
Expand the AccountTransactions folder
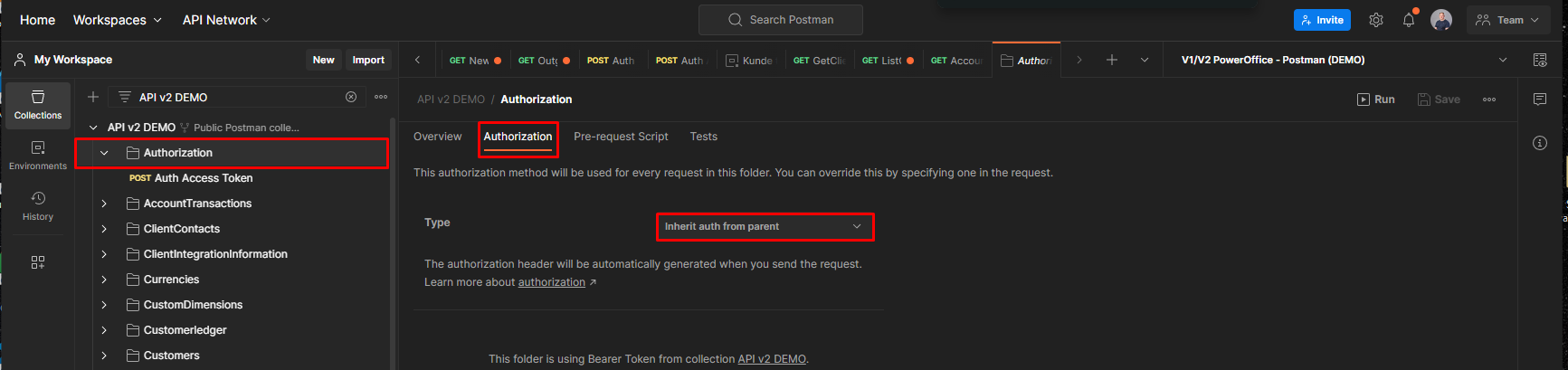pyautogui.click(x=104, y=204)
